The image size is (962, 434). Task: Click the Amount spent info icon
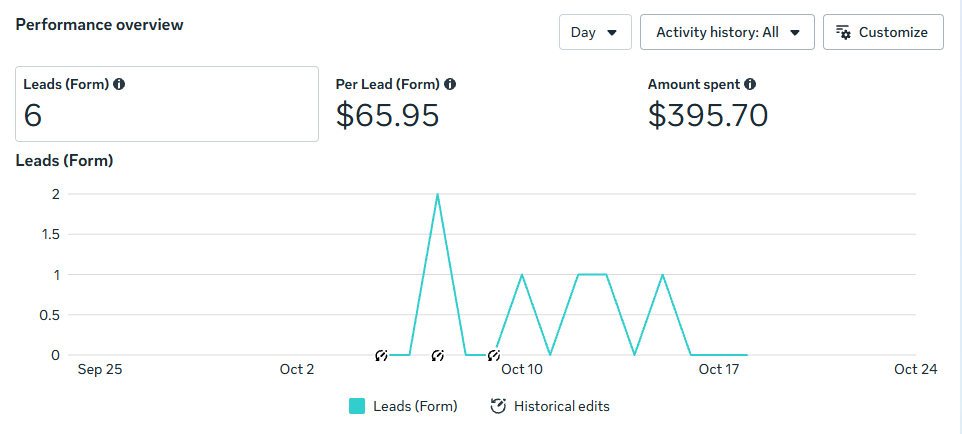(x=750, y=84)
